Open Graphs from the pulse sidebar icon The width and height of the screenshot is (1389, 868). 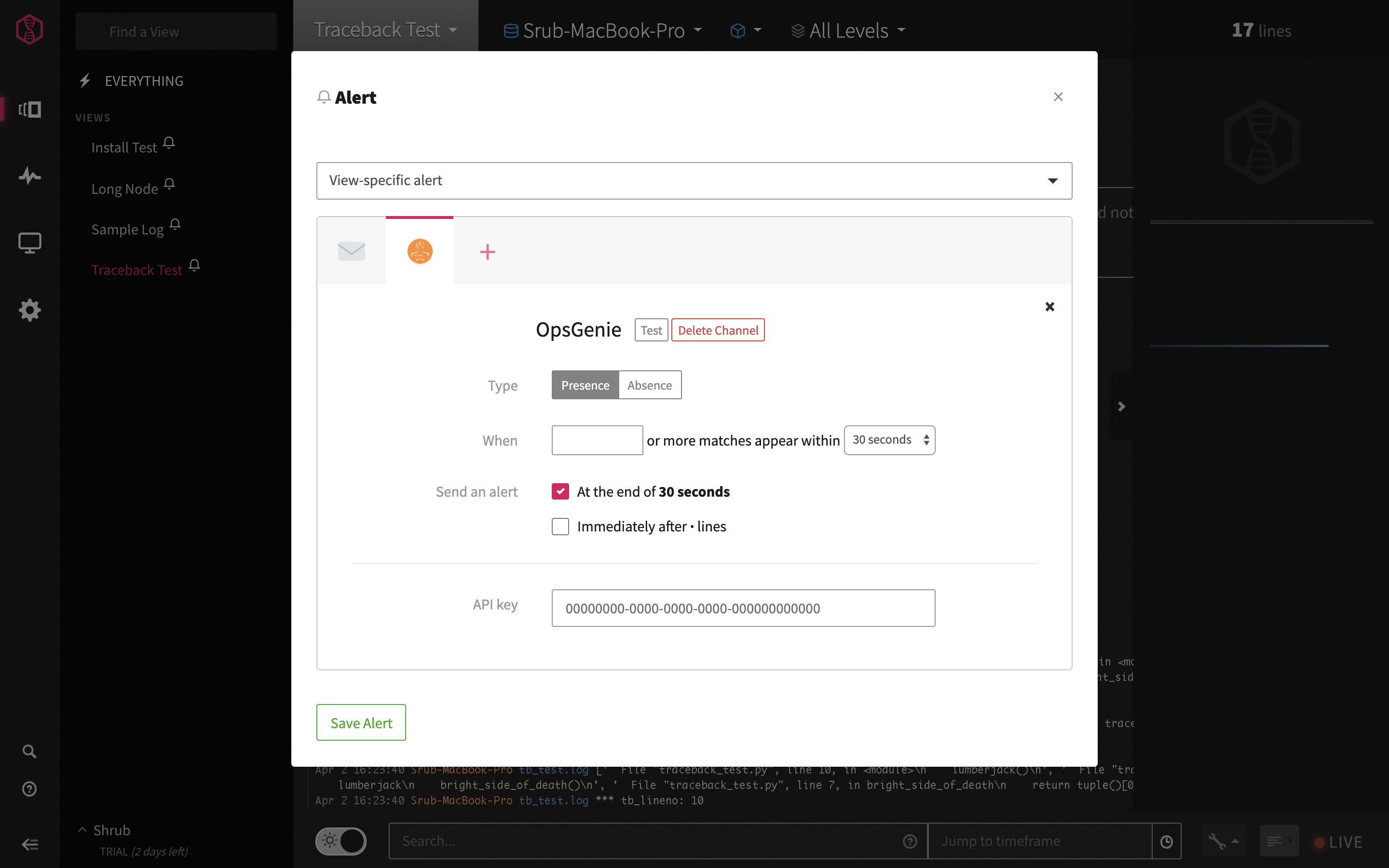[29, 176]
